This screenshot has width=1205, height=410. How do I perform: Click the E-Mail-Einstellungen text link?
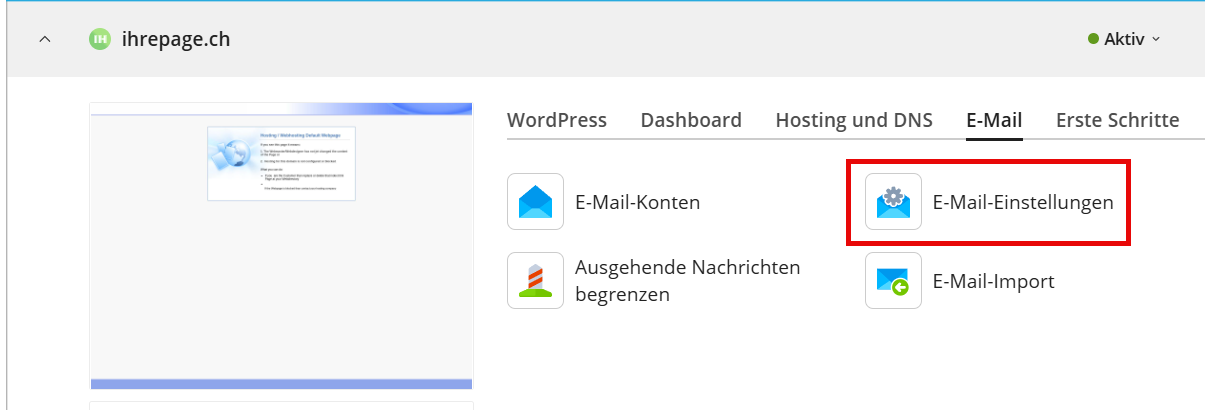(x=1022, y=202)
